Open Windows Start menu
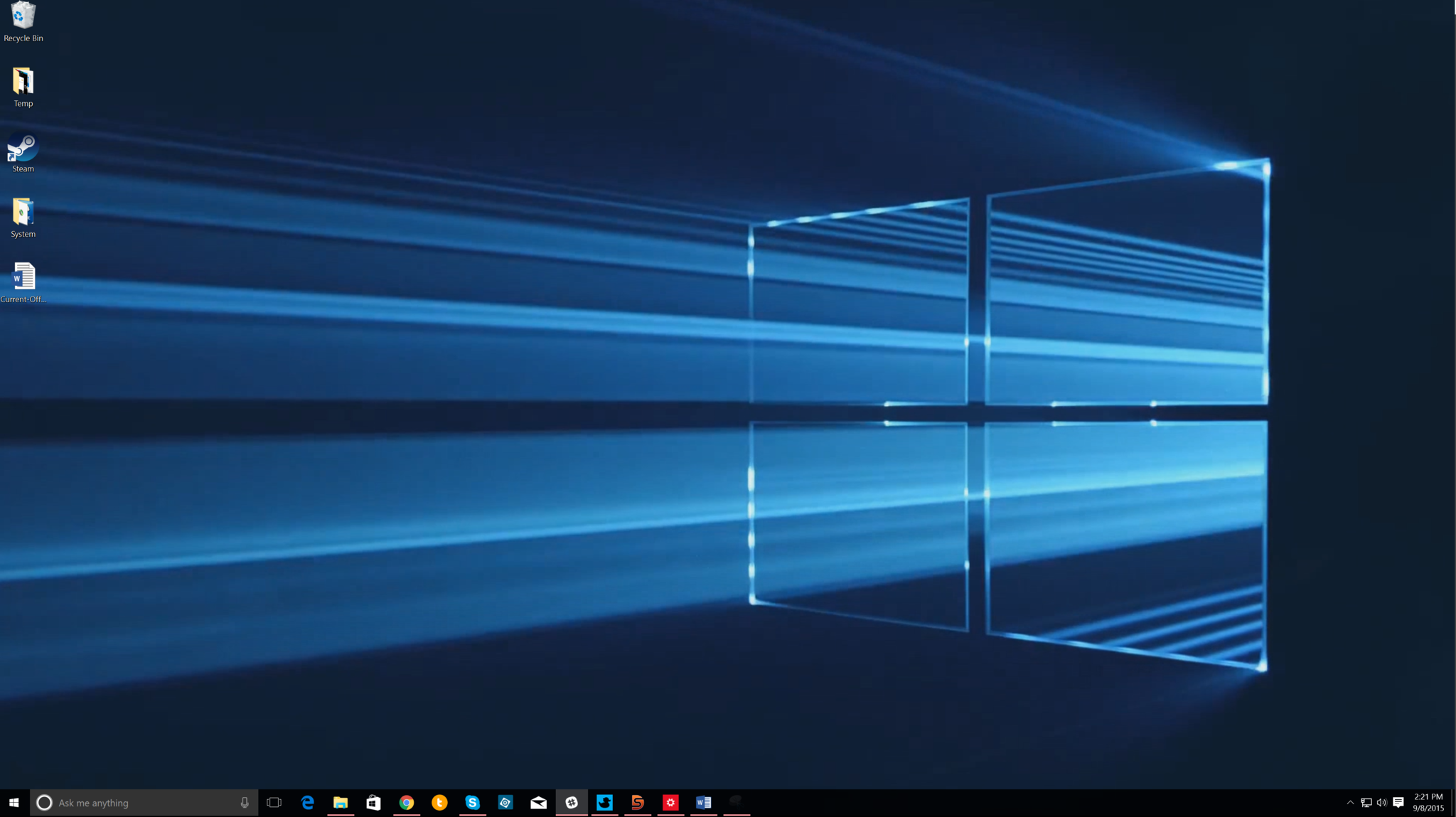 click(14, 803)
